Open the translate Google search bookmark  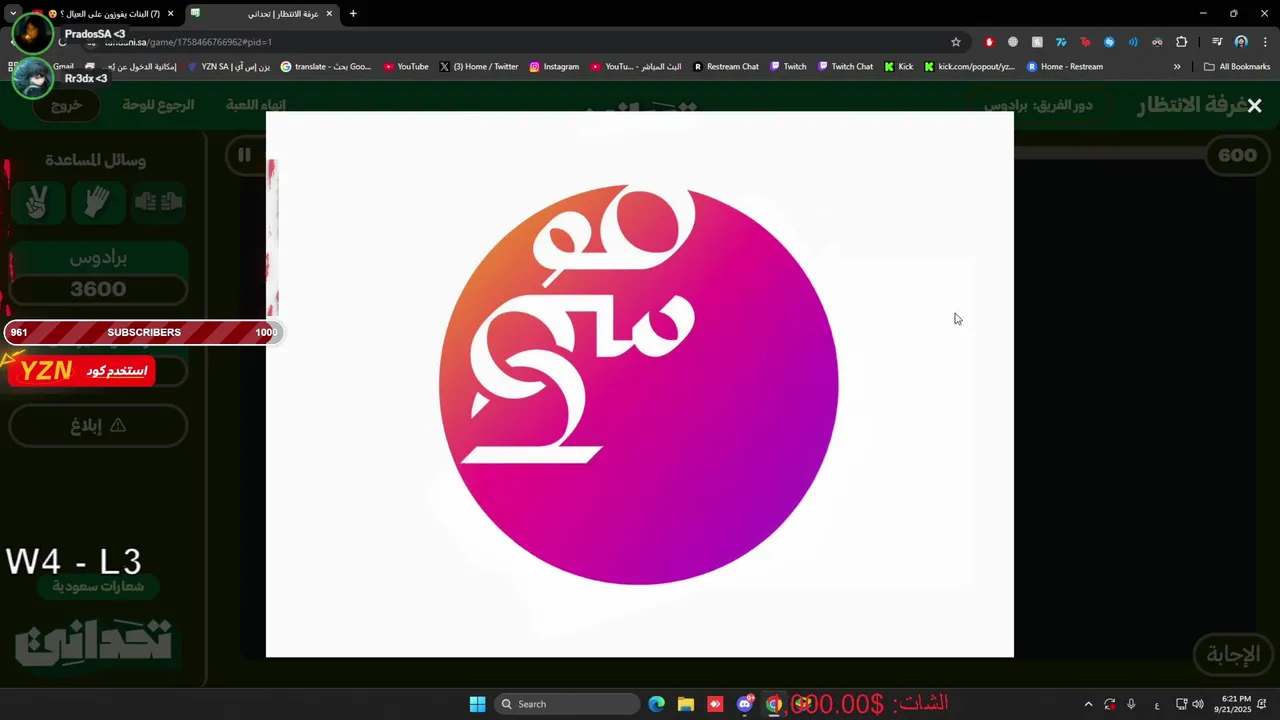(x=326, y=67)
